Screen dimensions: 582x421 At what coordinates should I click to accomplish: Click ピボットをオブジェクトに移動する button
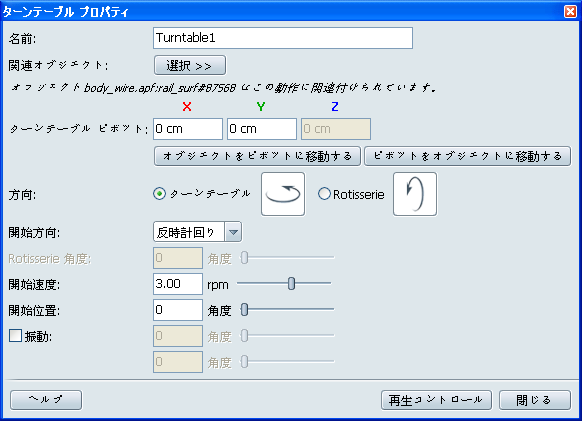pos(467,156)
